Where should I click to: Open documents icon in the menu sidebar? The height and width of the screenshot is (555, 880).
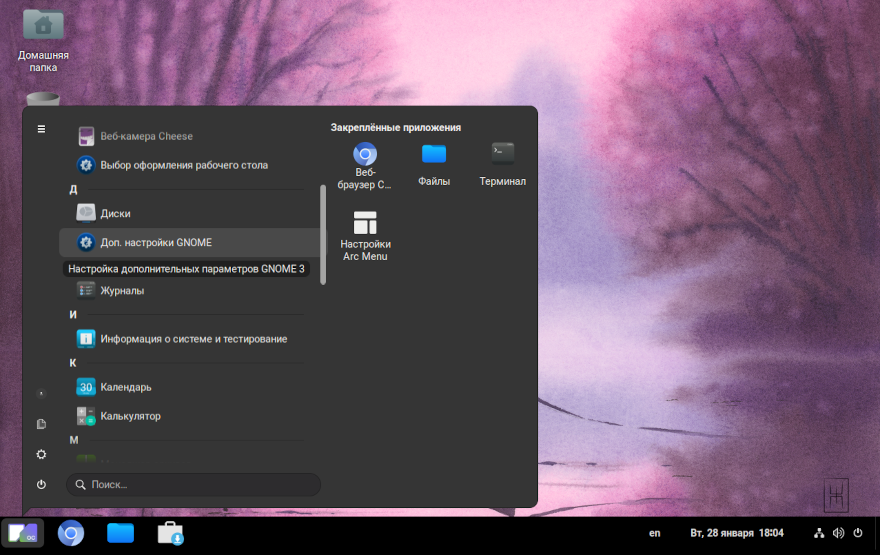click(41, 424)
